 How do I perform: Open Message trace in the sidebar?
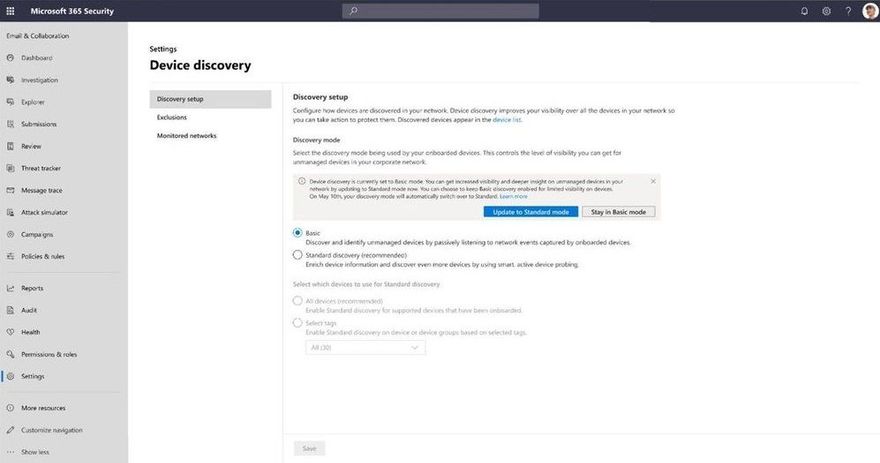click(x=42, y=190)
